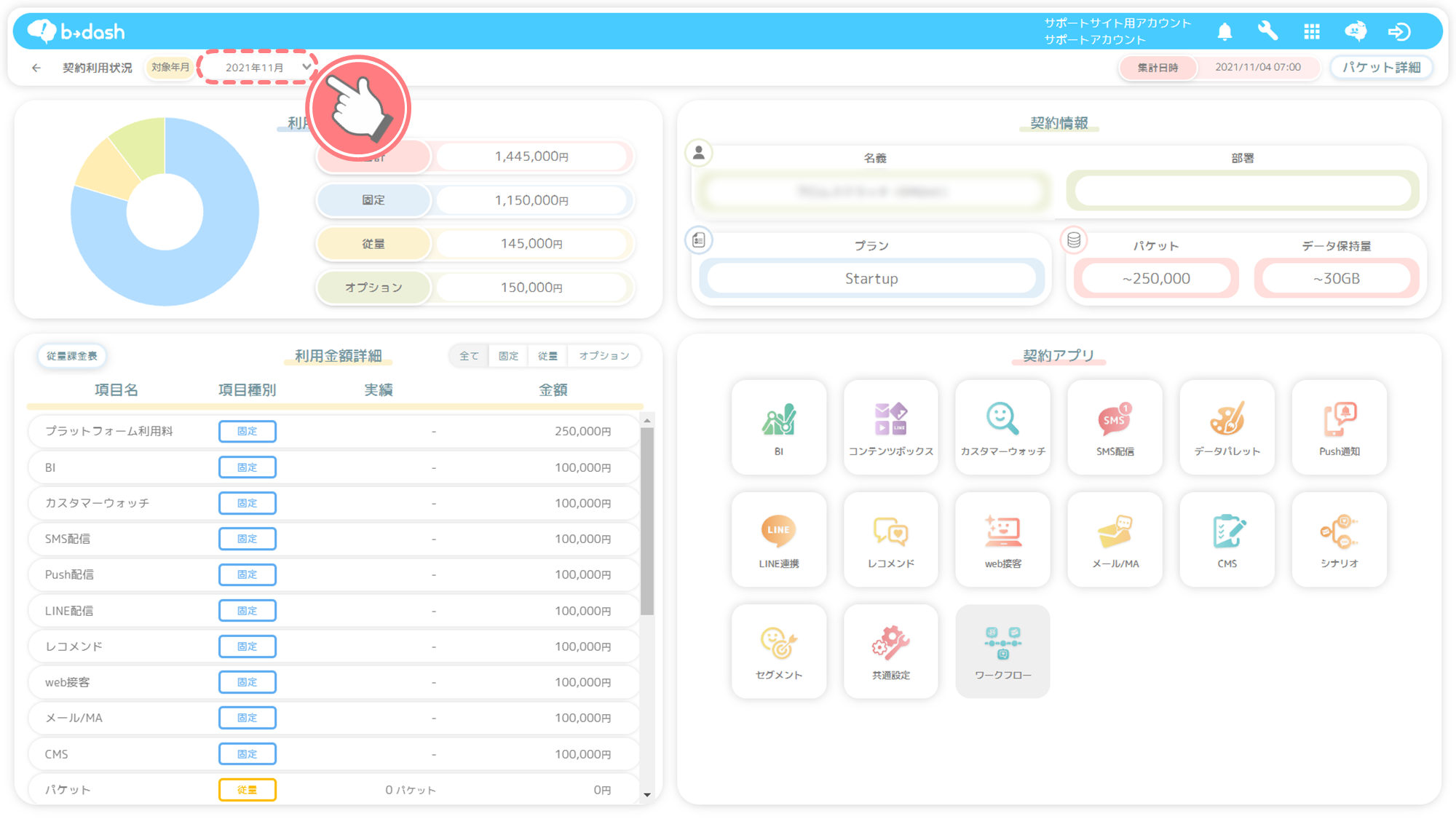Open the 共通設定 app

point(890,652)
